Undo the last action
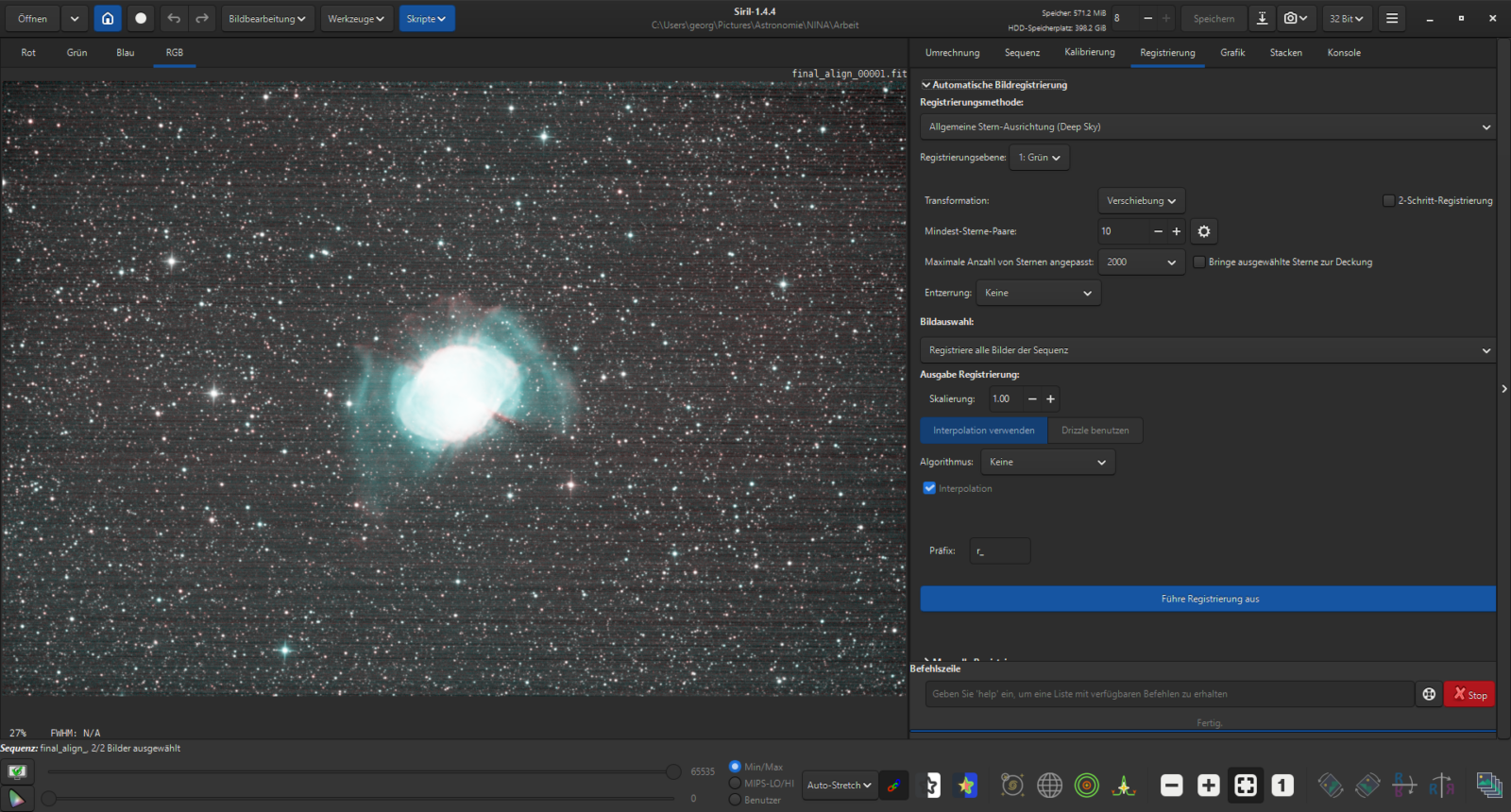 tap(174, 19)
